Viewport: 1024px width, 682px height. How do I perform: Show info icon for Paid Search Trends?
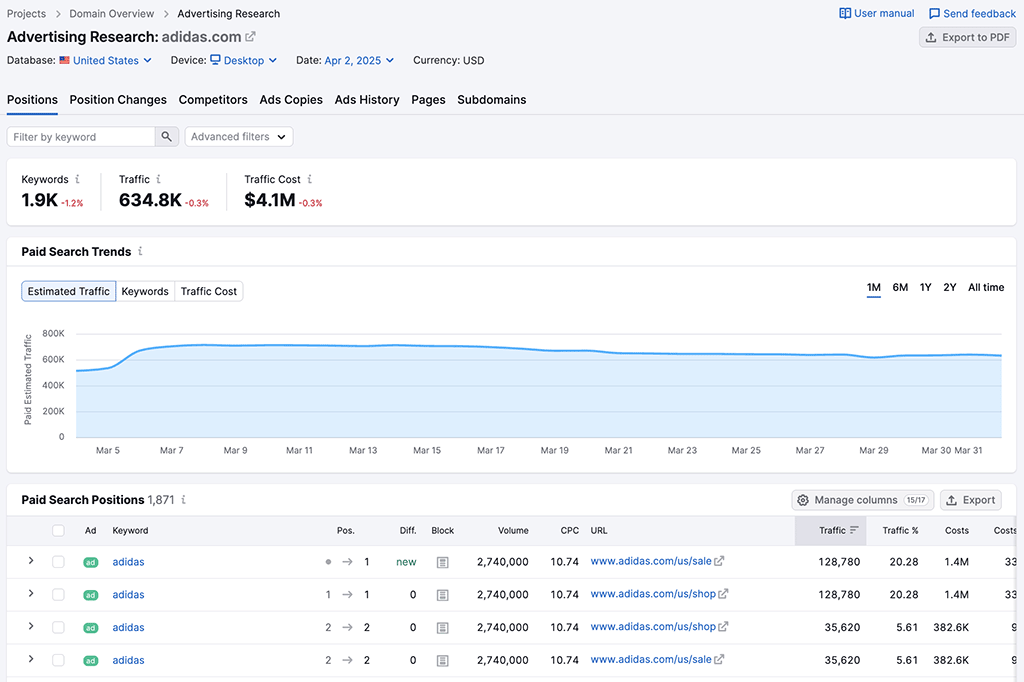pos(140,252)
